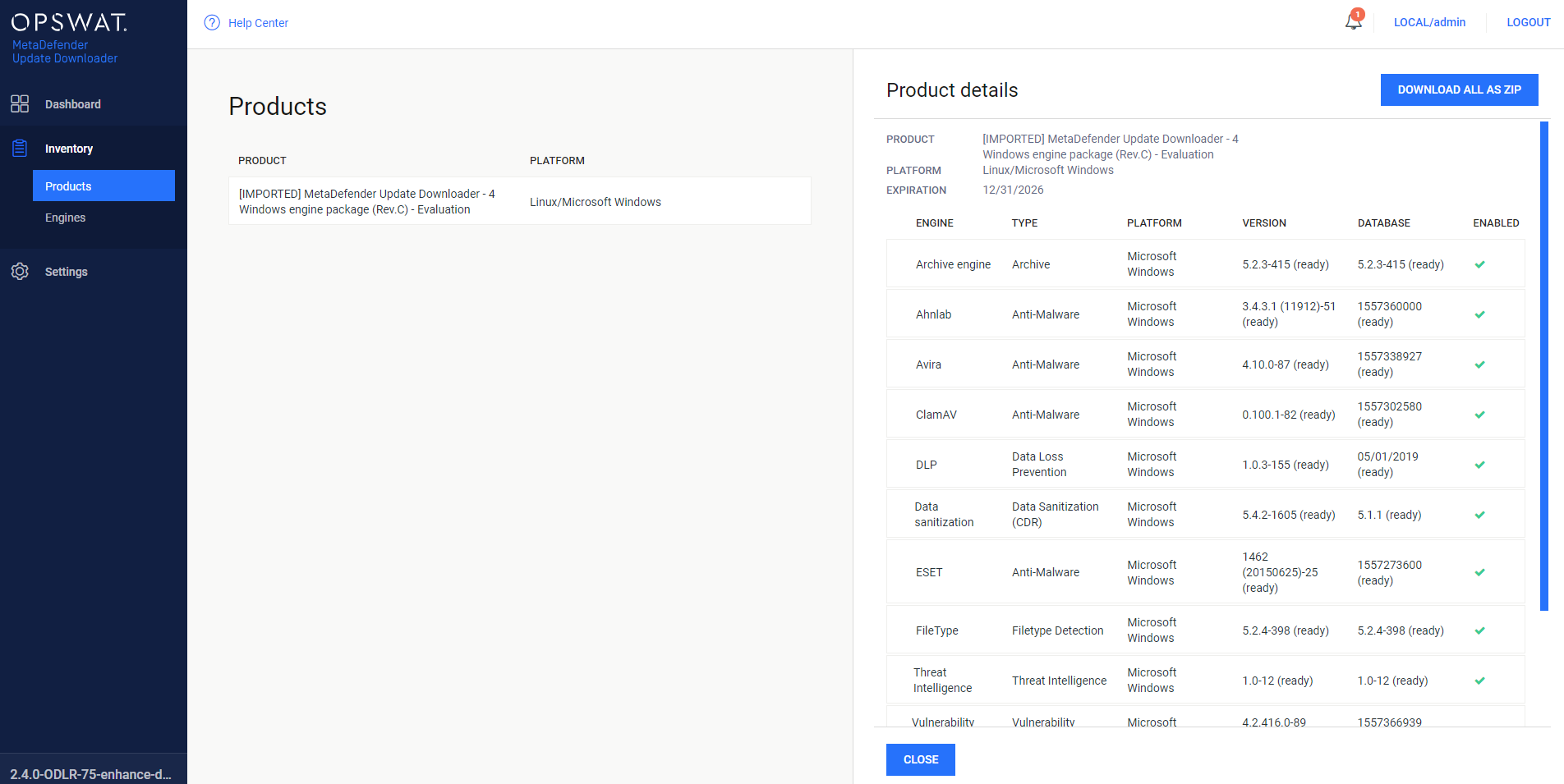1564x784 pixels.
Task: Open the Help Center question mark icon
Action: [x=212, y=23]
